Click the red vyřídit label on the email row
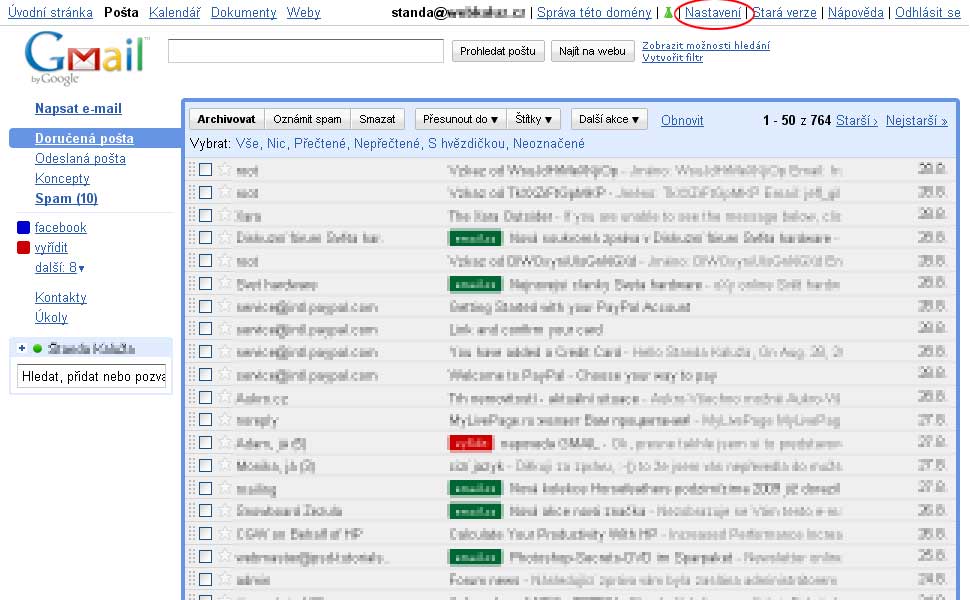Screen dimensions: 970x600 [x=470, y=443]
